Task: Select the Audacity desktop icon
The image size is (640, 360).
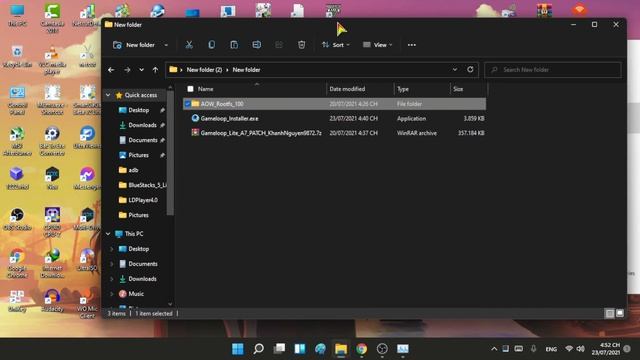Action: tap(52, 301)
